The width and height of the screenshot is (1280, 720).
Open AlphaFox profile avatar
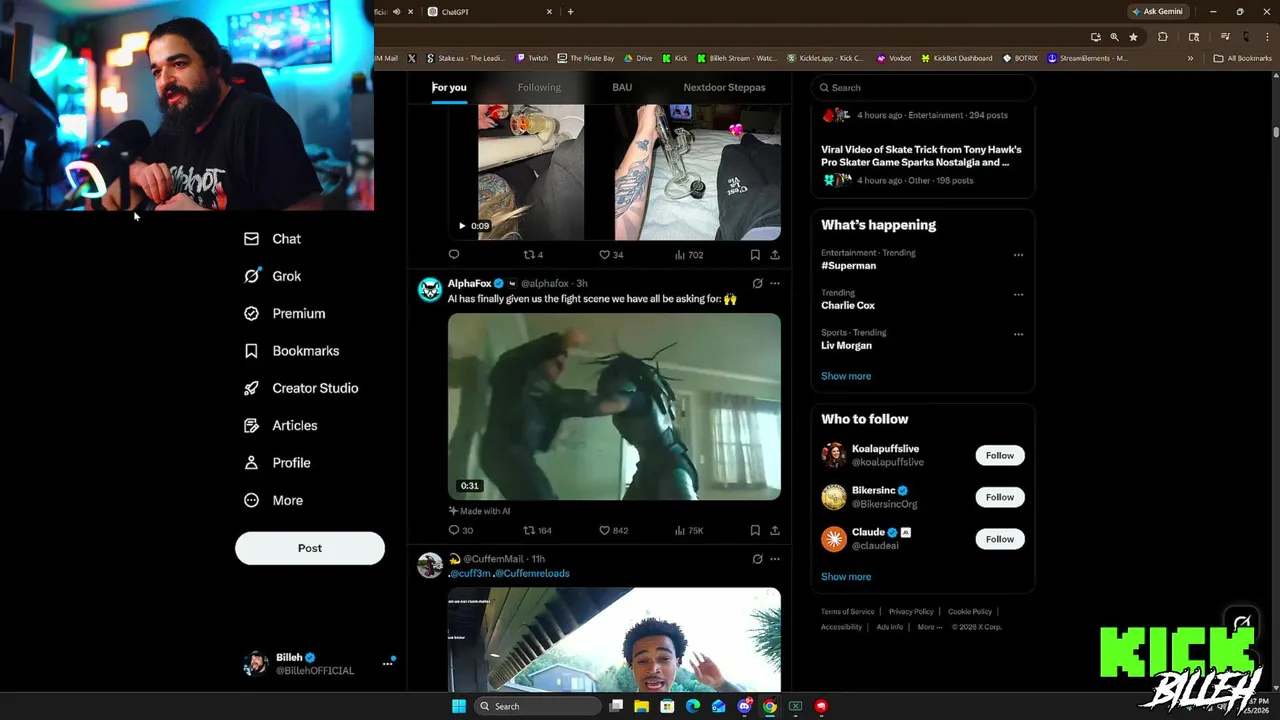tap(430, 289)
